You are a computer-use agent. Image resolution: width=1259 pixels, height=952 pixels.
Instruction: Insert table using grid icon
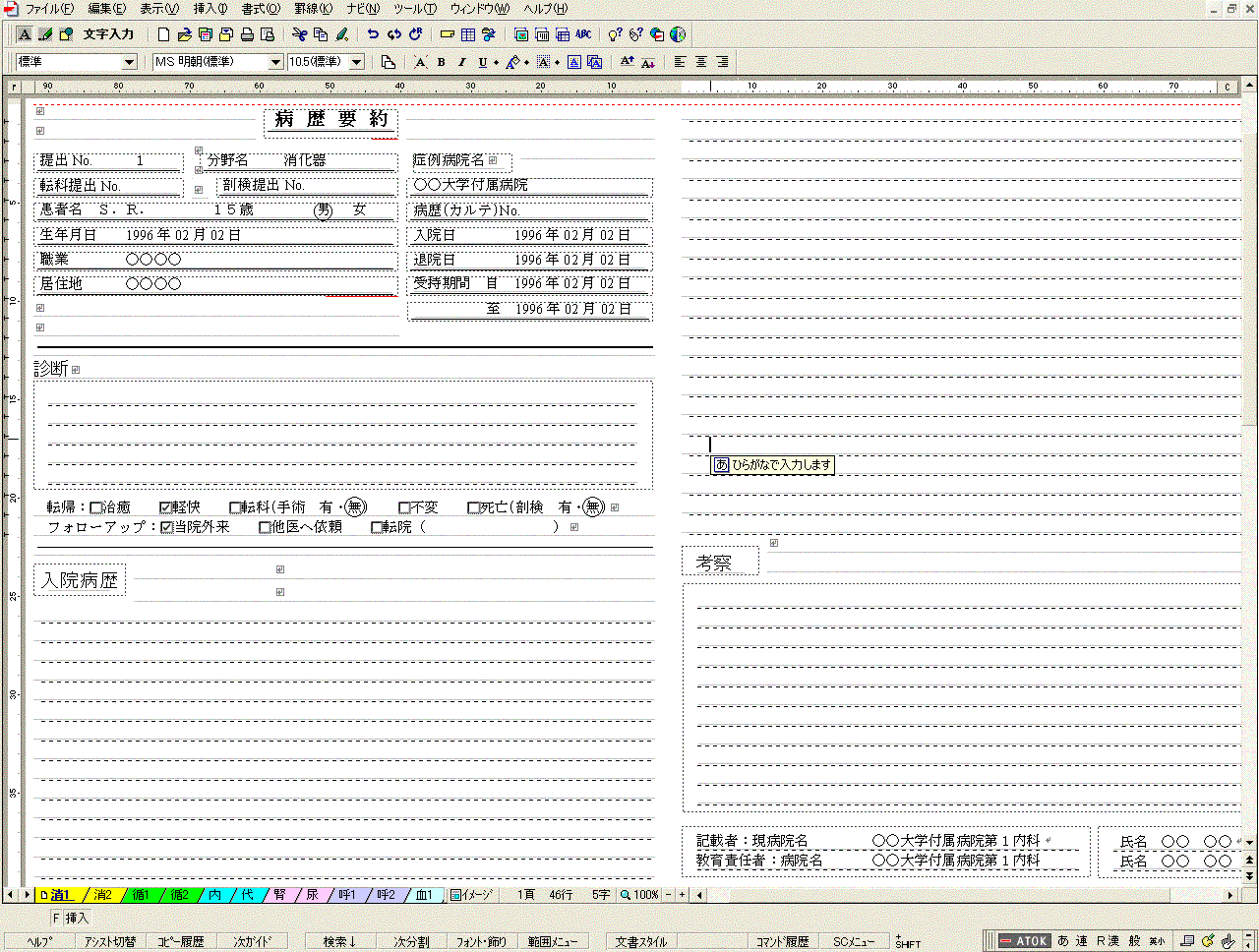coord(468,34)
